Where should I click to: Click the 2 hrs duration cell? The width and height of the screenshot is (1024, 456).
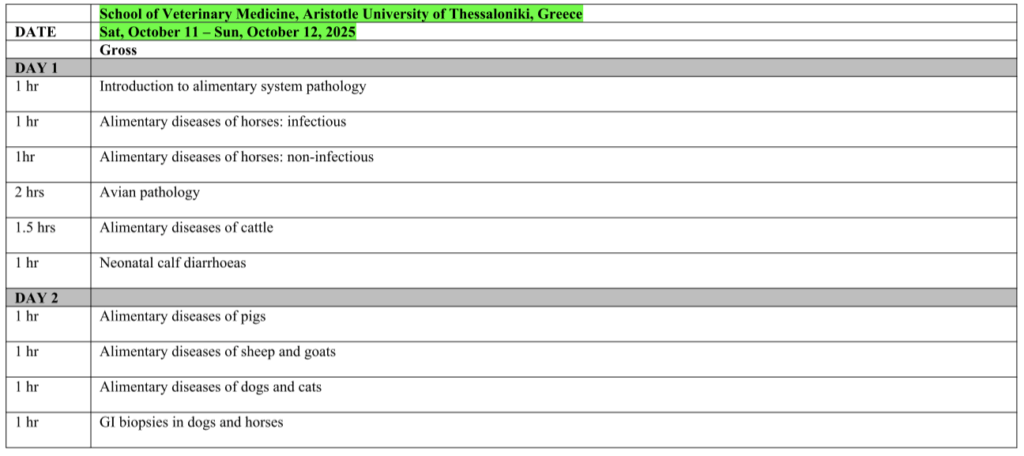point(48,200)
